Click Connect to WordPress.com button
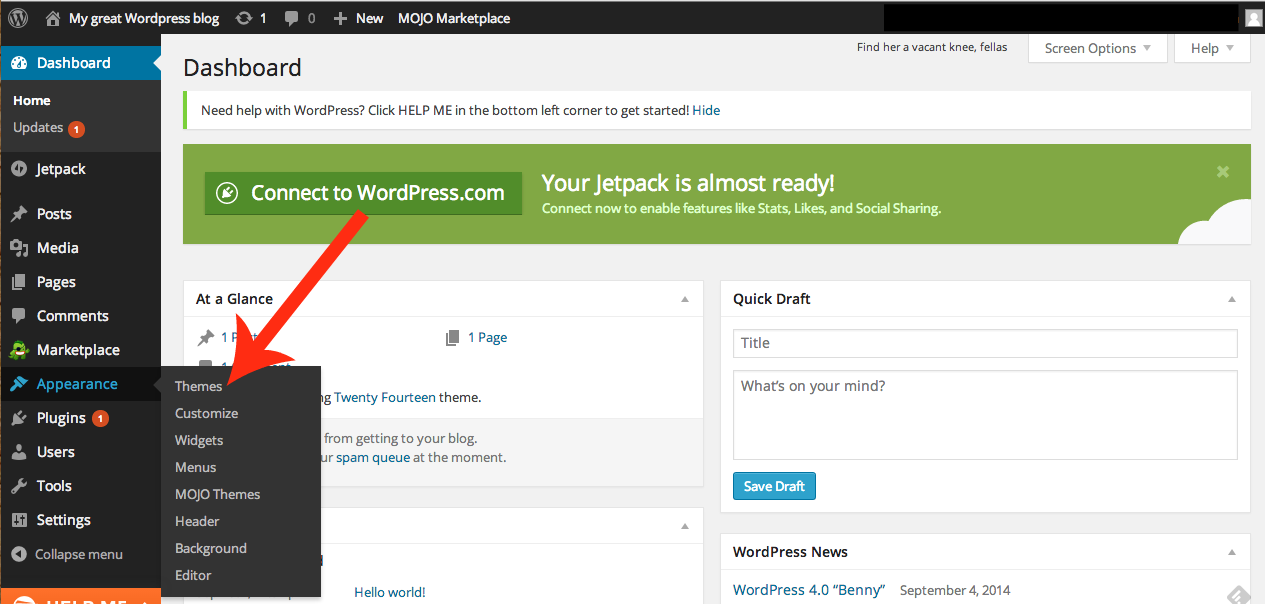This screenshot has width=1265, height=604. tap(363, 193)
